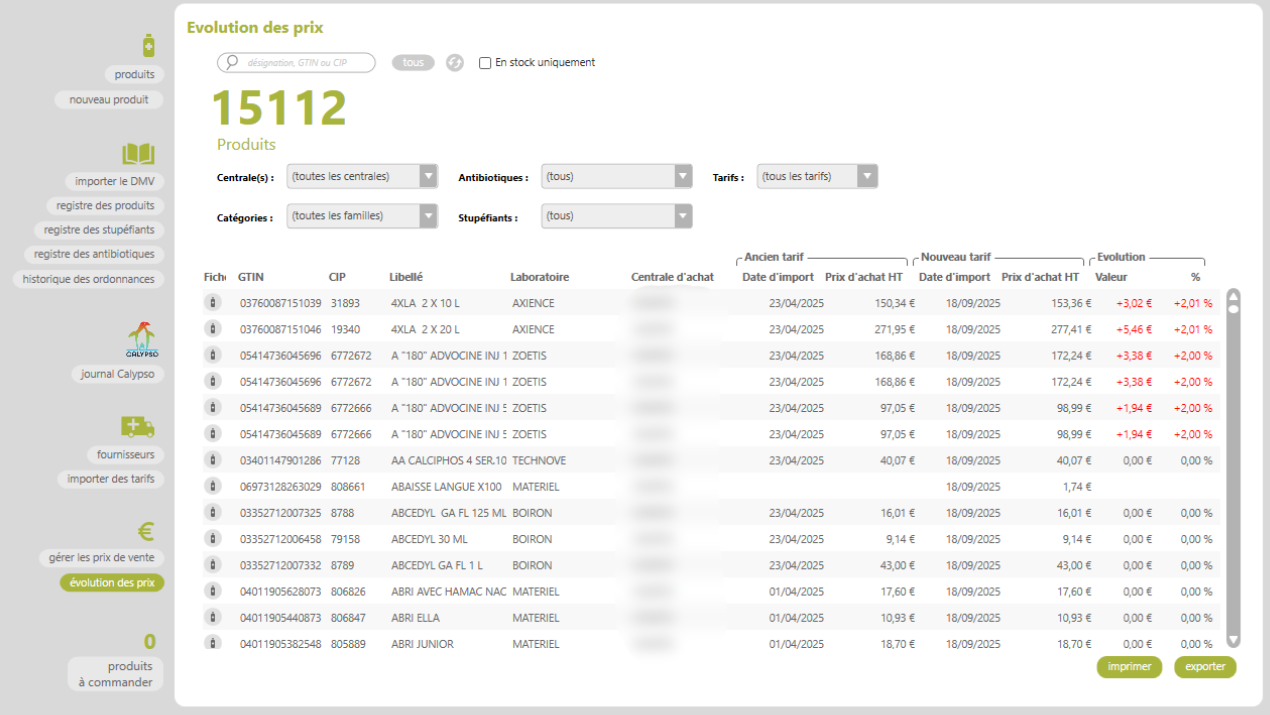Click the table scrollbar down arrow

(x=1233, y=640)
